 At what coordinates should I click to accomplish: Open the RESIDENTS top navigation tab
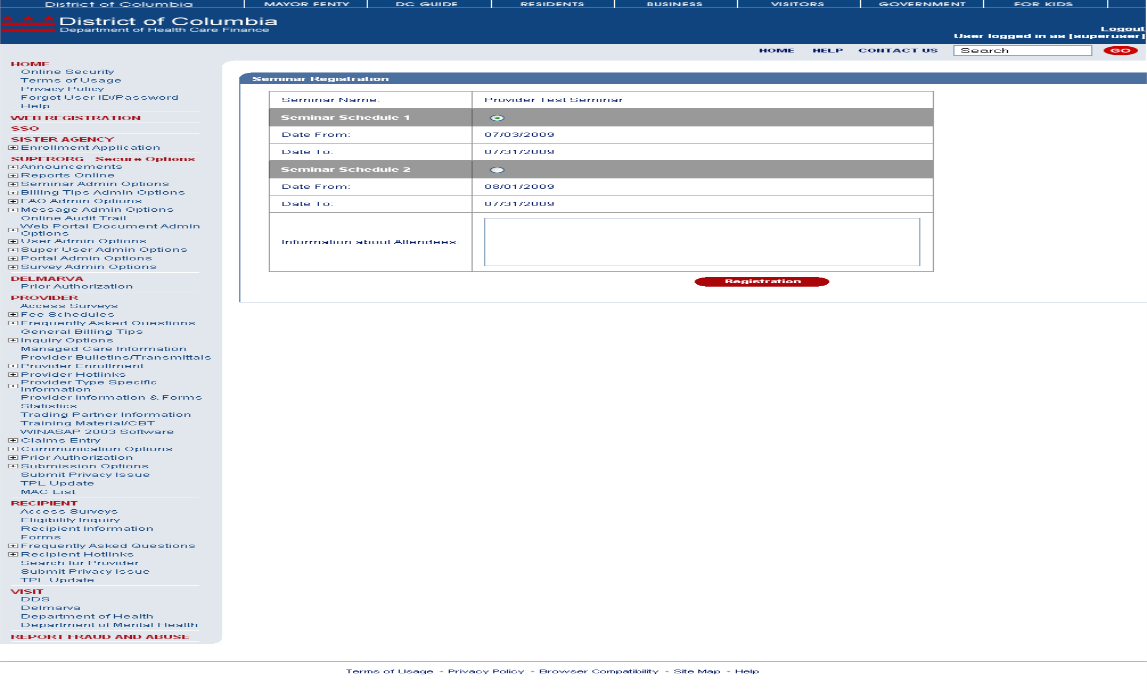pos(552,4)
